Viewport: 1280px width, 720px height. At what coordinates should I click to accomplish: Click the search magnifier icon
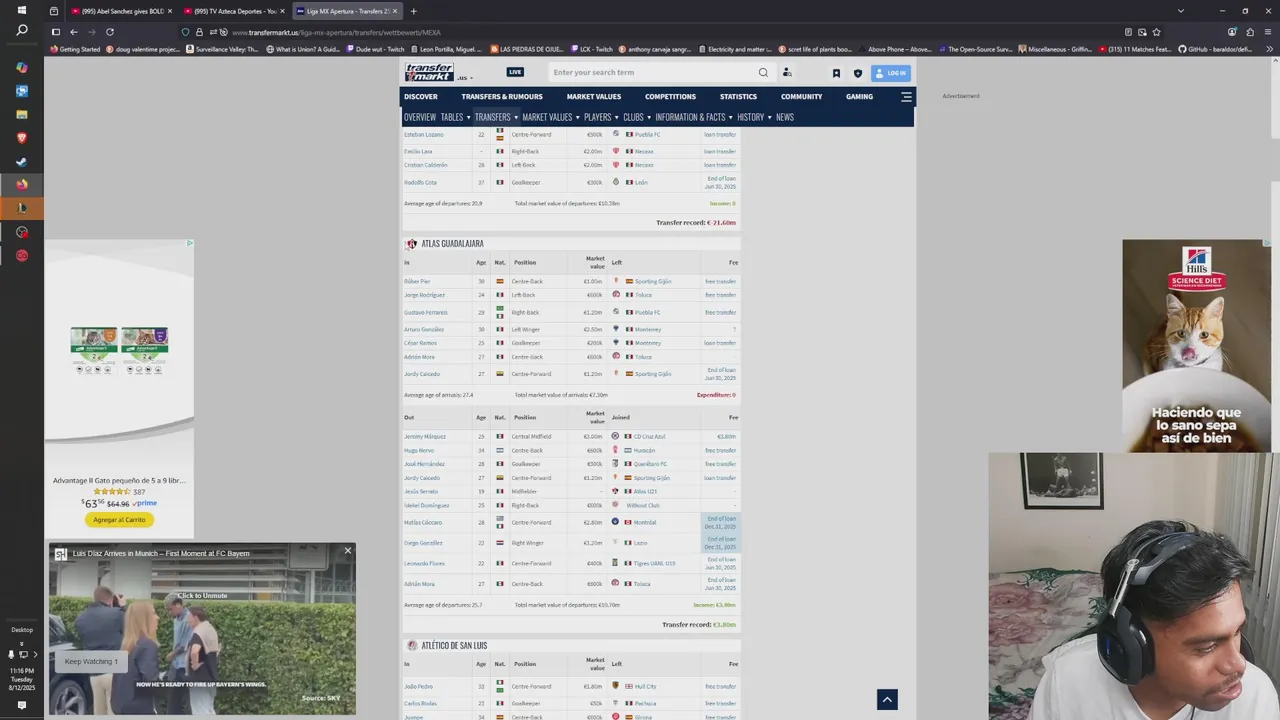click(x=763, y=72)
